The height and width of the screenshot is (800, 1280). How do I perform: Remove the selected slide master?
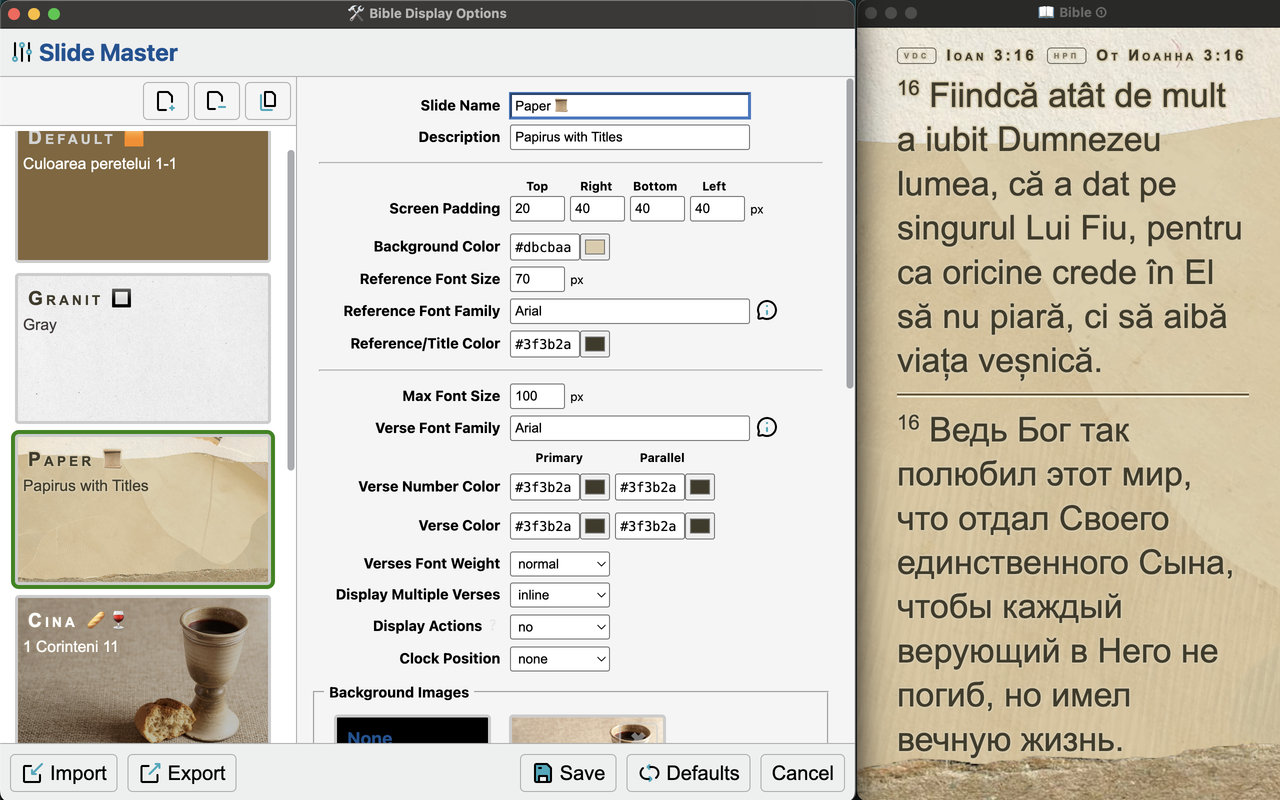coord(217,100)
